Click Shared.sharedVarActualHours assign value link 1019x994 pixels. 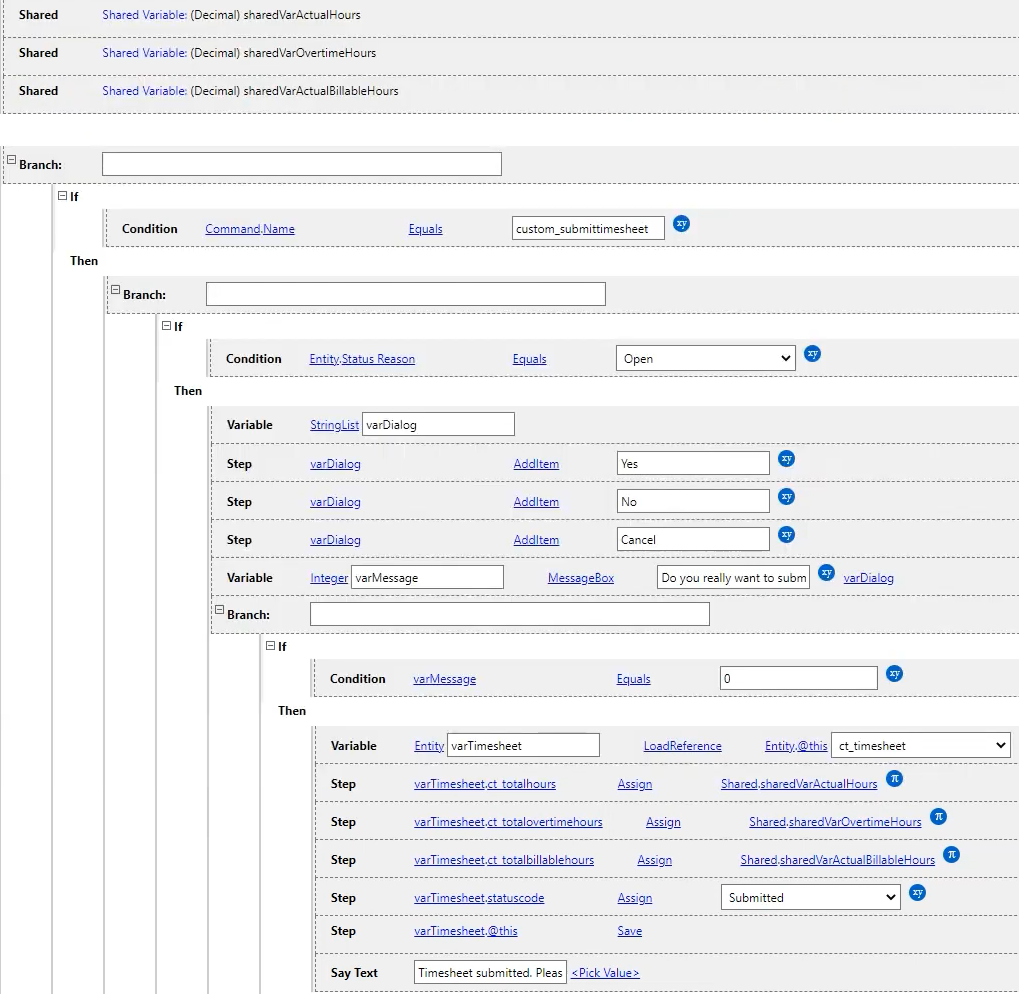(x=799, y=784)
